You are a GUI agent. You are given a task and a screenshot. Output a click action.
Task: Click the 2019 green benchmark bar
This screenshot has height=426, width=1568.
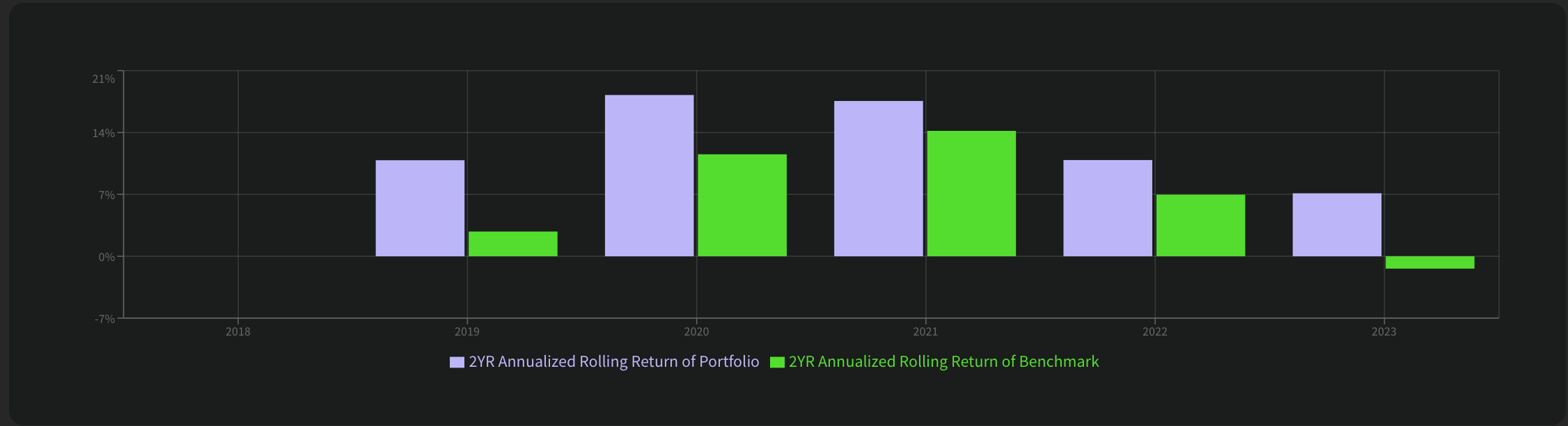pyautogui.click(x=513, y=244)
